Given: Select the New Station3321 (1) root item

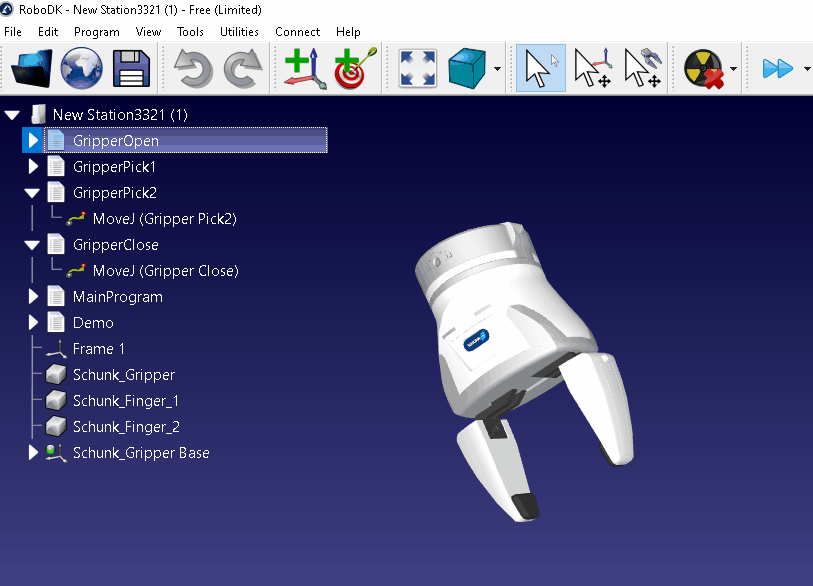Looking at the screenshot, I should point(120,115).
